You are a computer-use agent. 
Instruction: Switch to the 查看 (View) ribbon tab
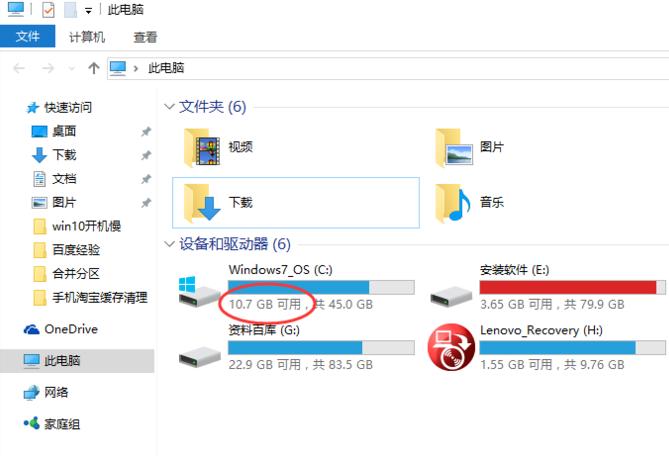coord(145,37)
